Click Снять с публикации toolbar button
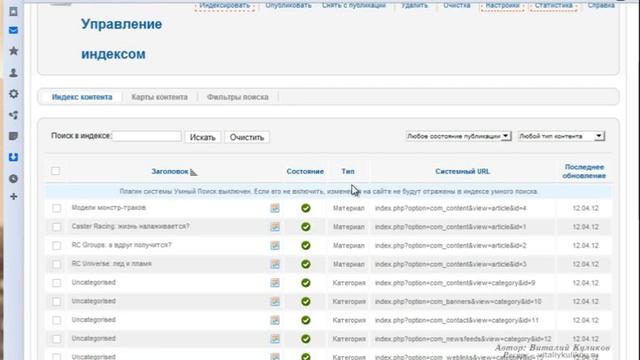The image size is (640, 360). click(x=354, y=5)
